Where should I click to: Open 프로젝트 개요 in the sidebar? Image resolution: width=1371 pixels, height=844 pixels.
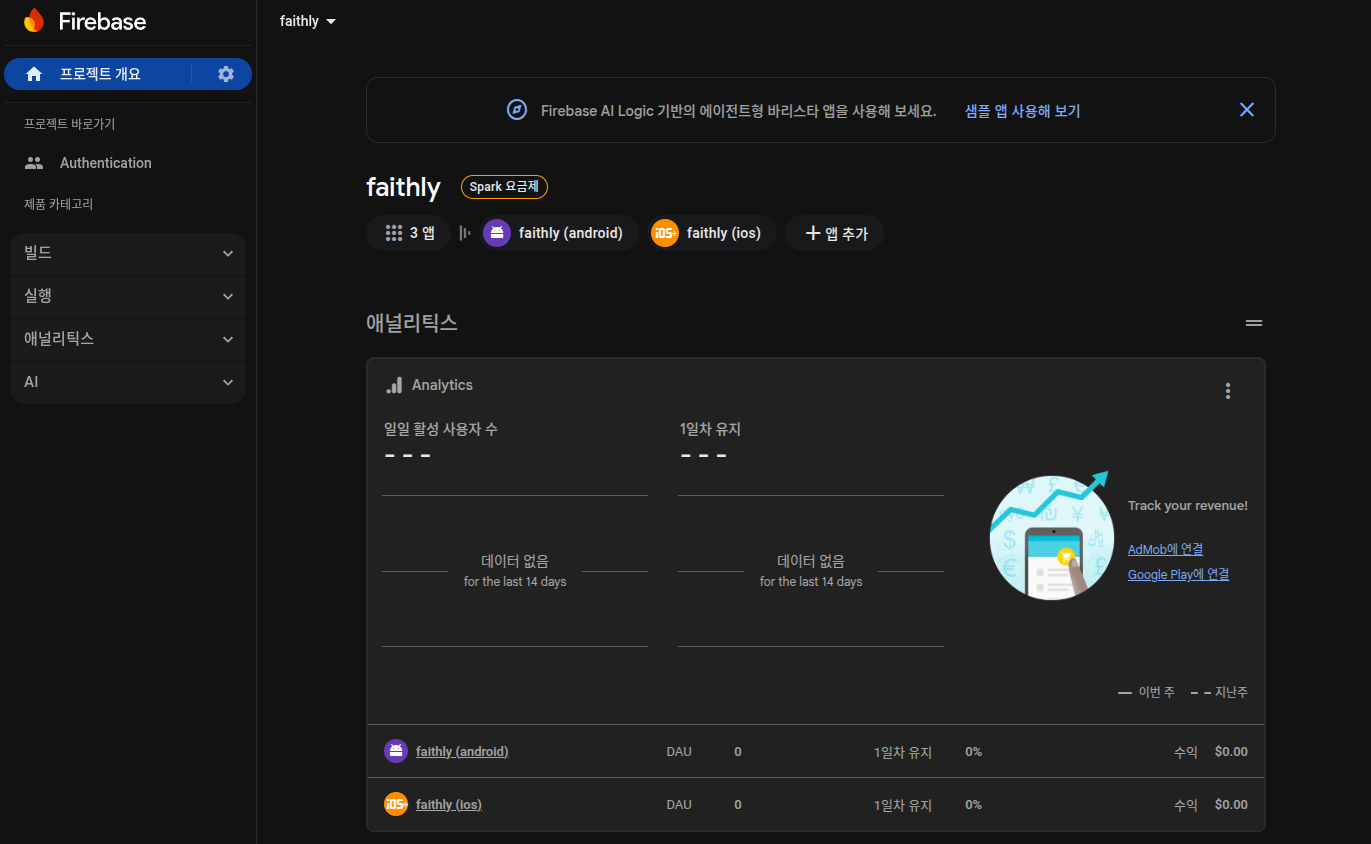coord(98,74)
